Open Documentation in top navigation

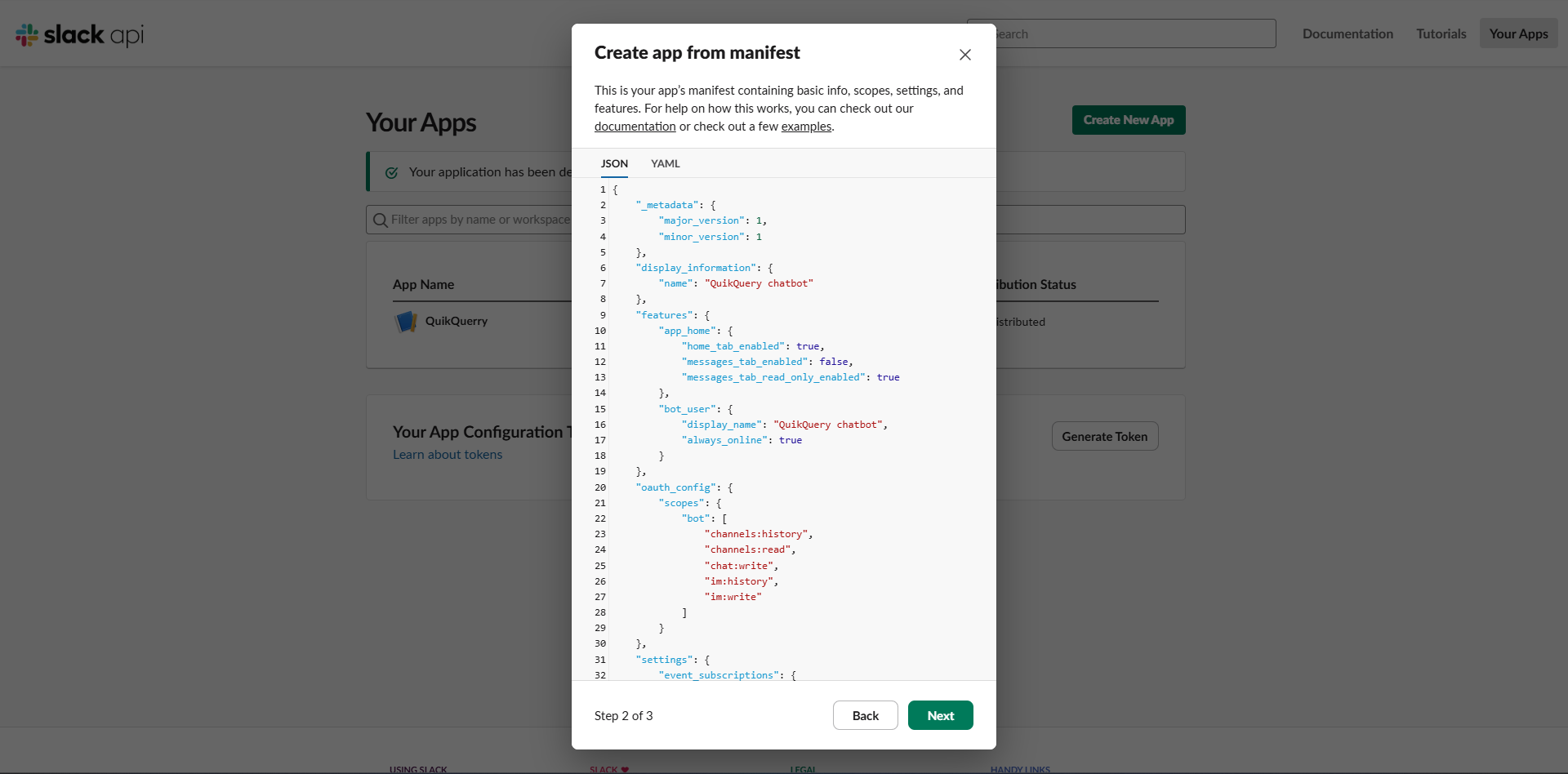[x=1347, y=33]
